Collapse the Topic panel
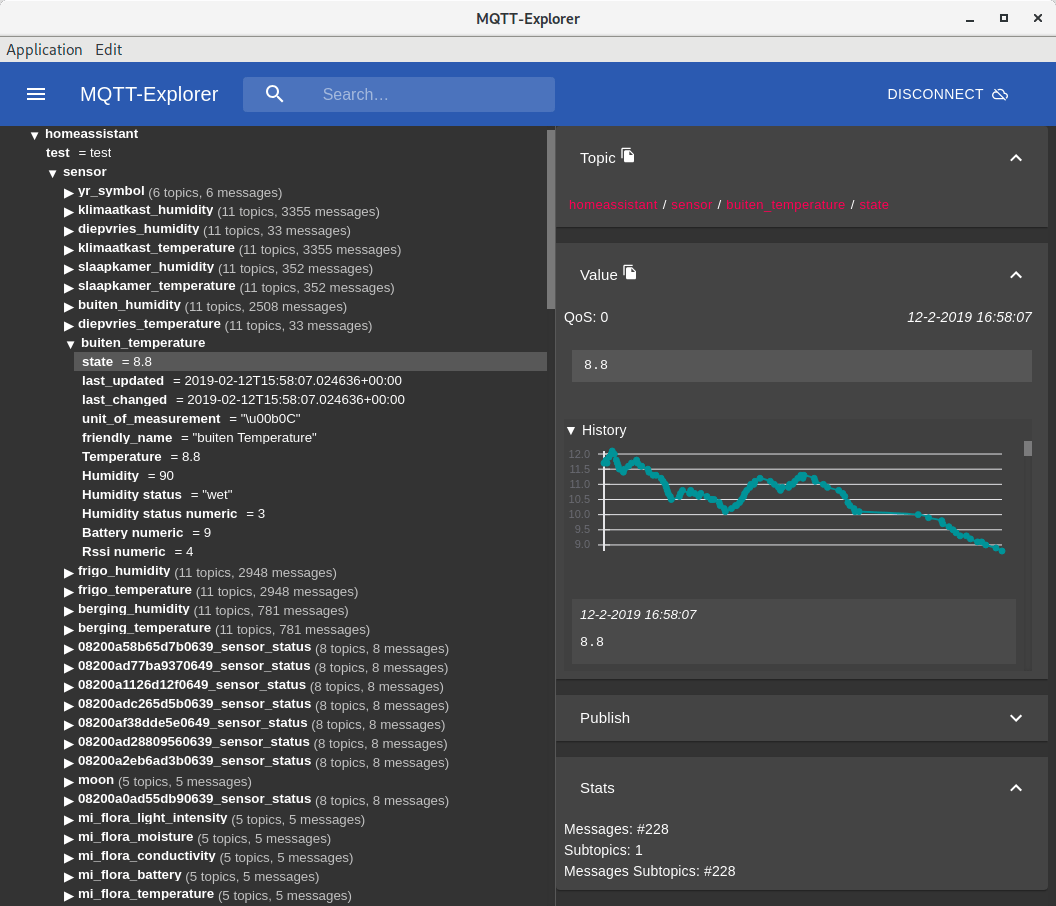 click(1016, 158)
